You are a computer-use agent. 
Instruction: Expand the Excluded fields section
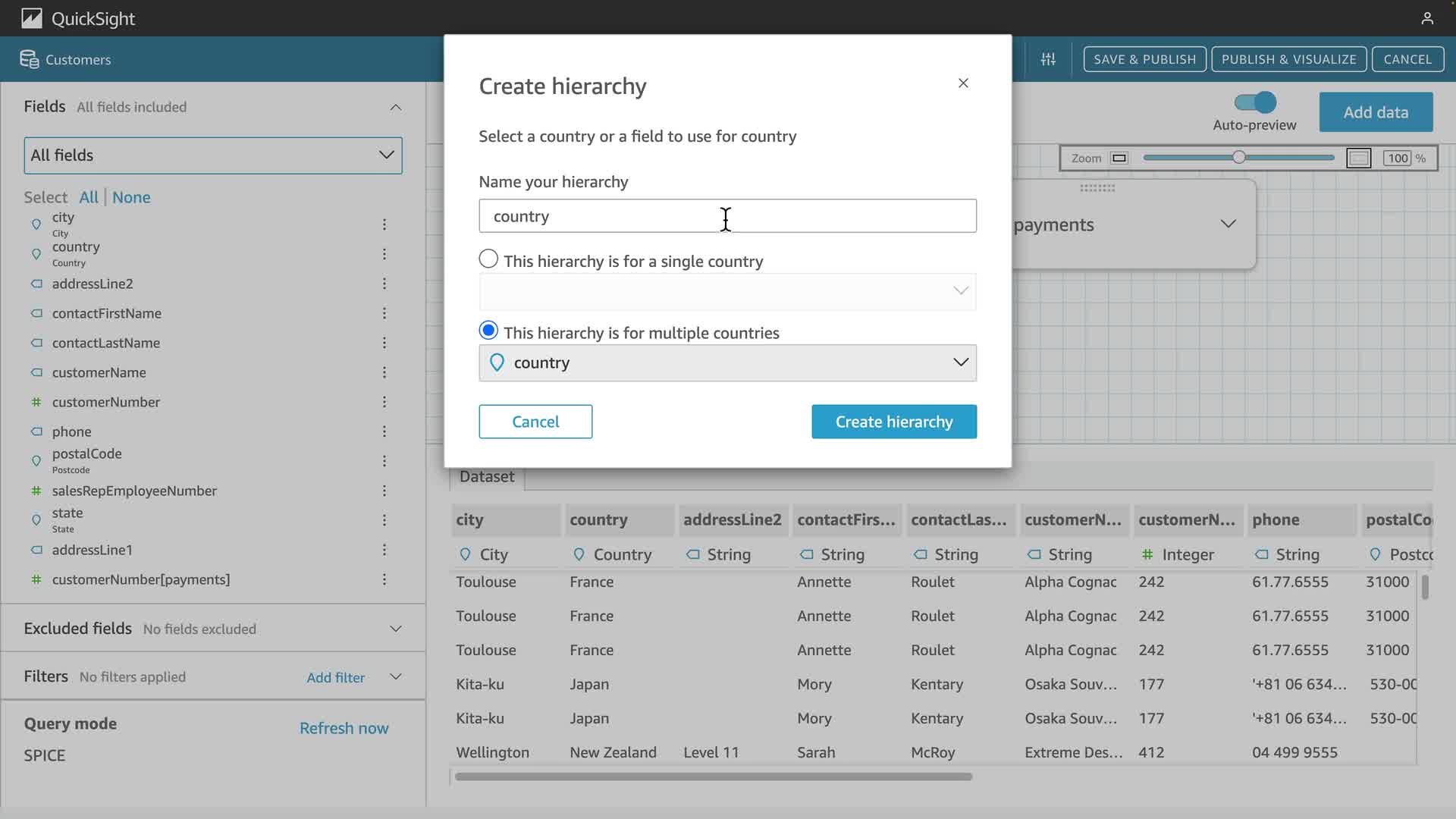pos(395,629)
